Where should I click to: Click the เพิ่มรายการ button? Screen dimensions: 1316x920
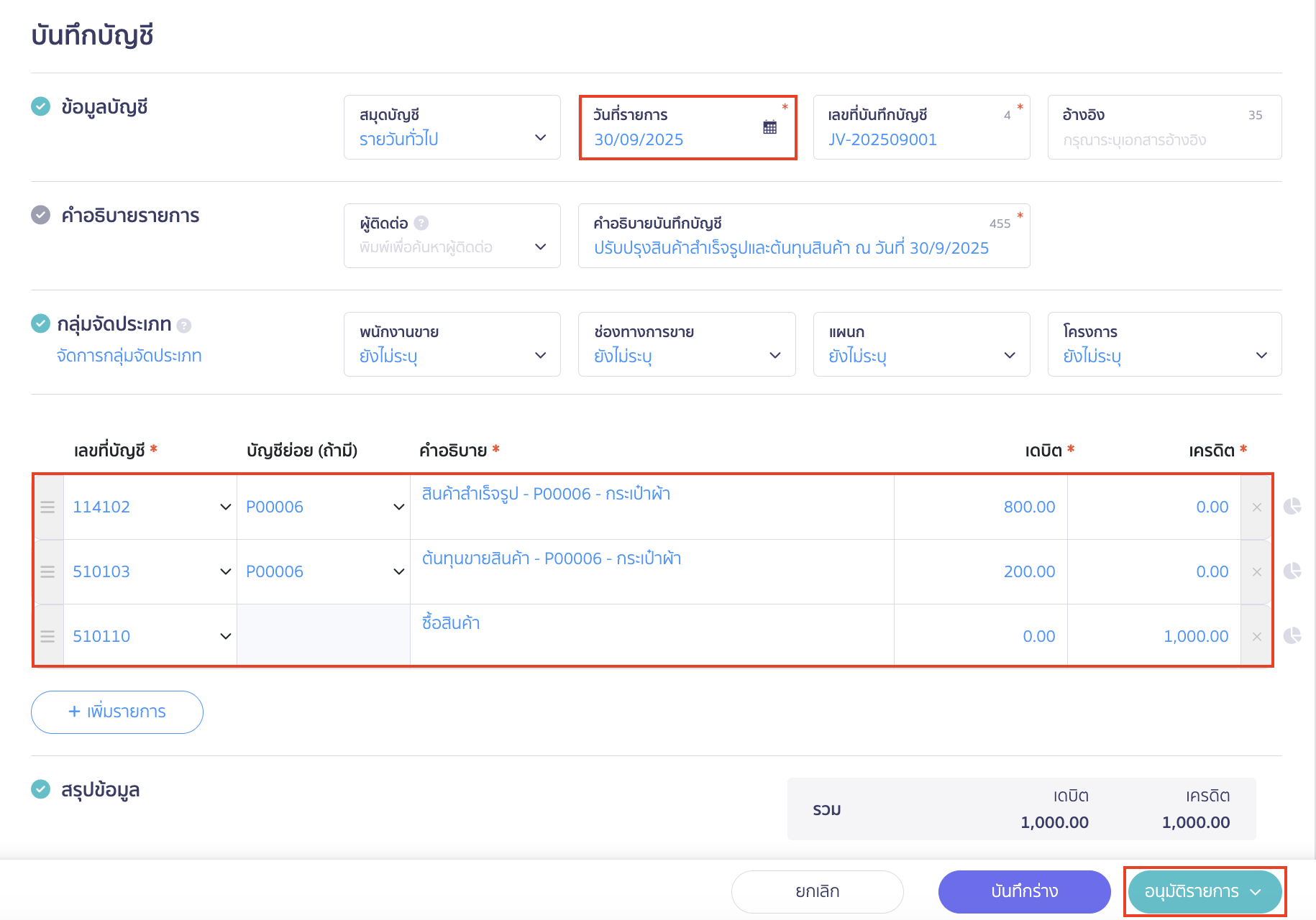coord(117,712)
